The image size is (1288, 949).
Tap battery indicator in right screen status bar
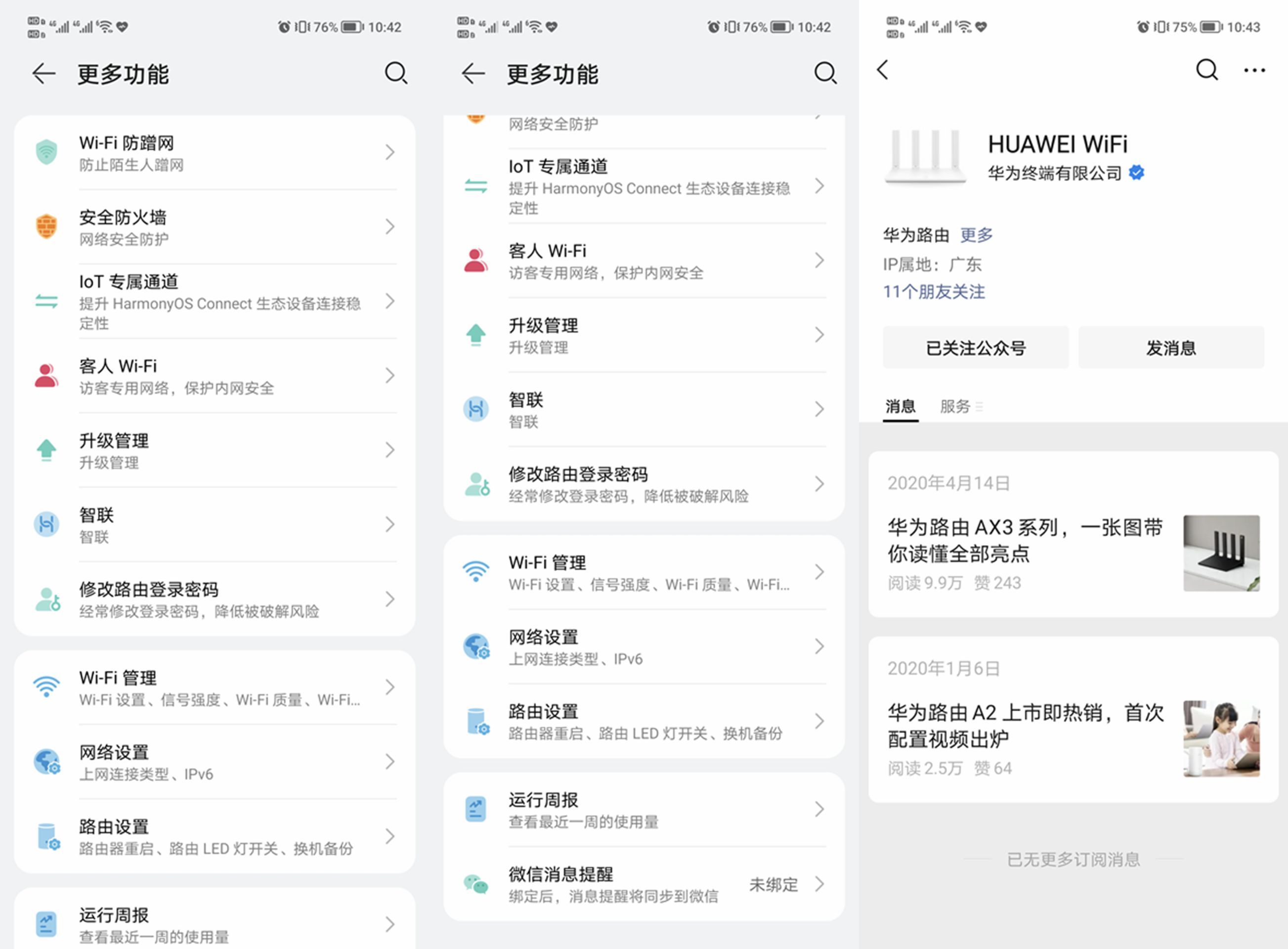click(x=1211, y=27)
